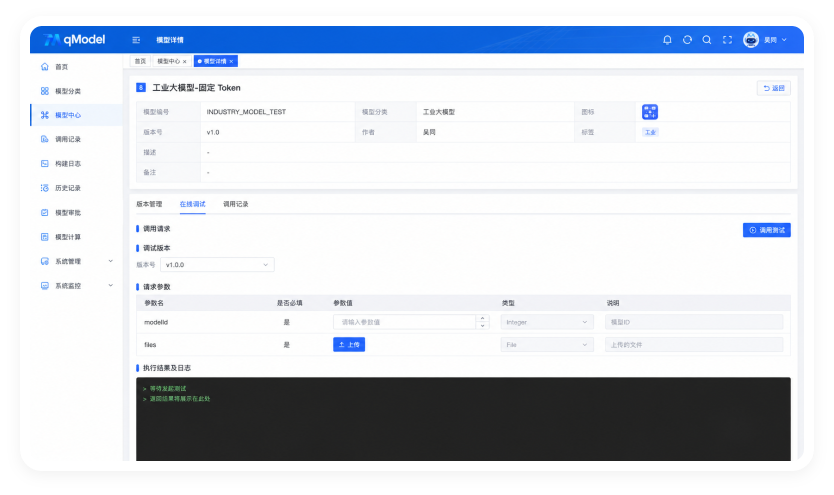Open the 版本管理 tab
The height and width of the screenshot is (495, 834).
[x=149, y=204]
